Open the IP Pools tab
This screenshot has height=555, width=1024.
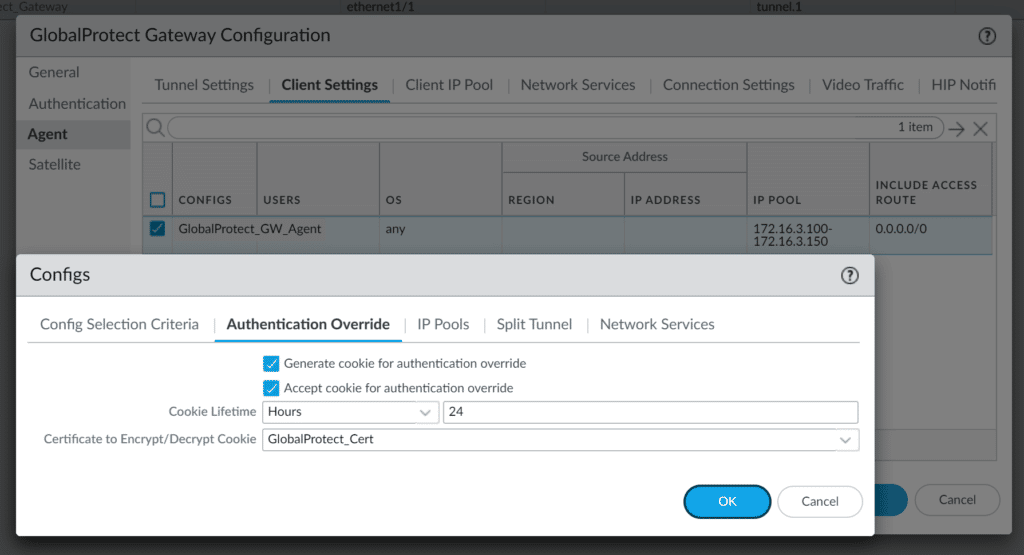tap(443, 324)
